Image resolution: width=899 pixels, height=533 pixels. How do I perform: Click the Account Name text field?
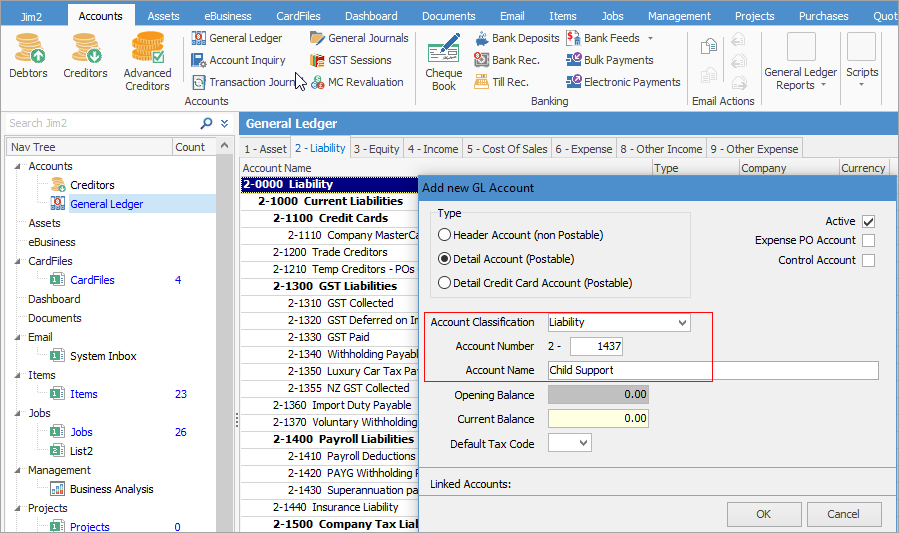click(x=712, y=370)
